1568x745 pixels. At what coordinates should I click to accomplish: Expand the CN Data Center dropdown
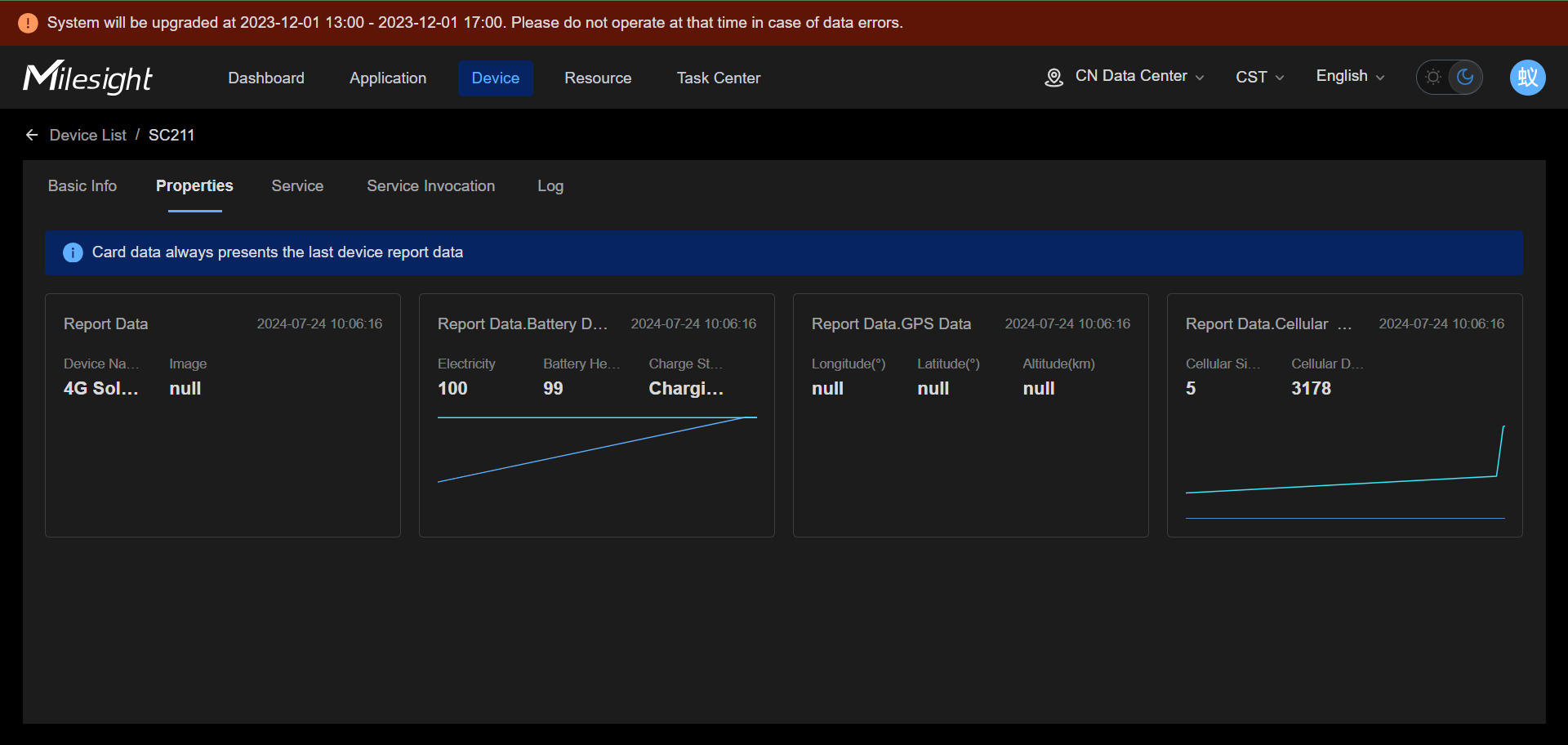(x=1140, y=76)
